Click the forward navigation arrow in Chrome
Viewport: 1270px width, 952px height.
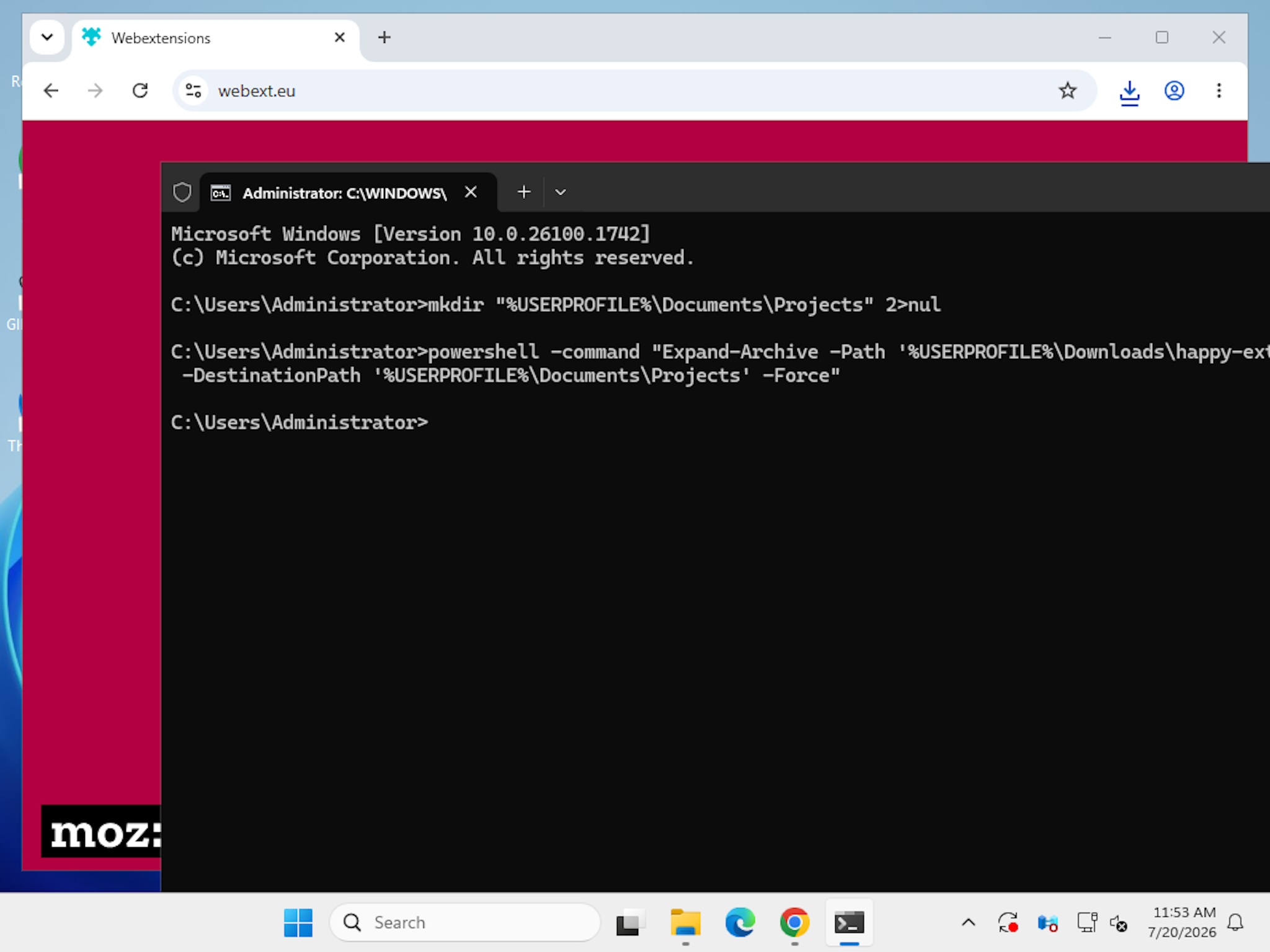coord(95,91)
